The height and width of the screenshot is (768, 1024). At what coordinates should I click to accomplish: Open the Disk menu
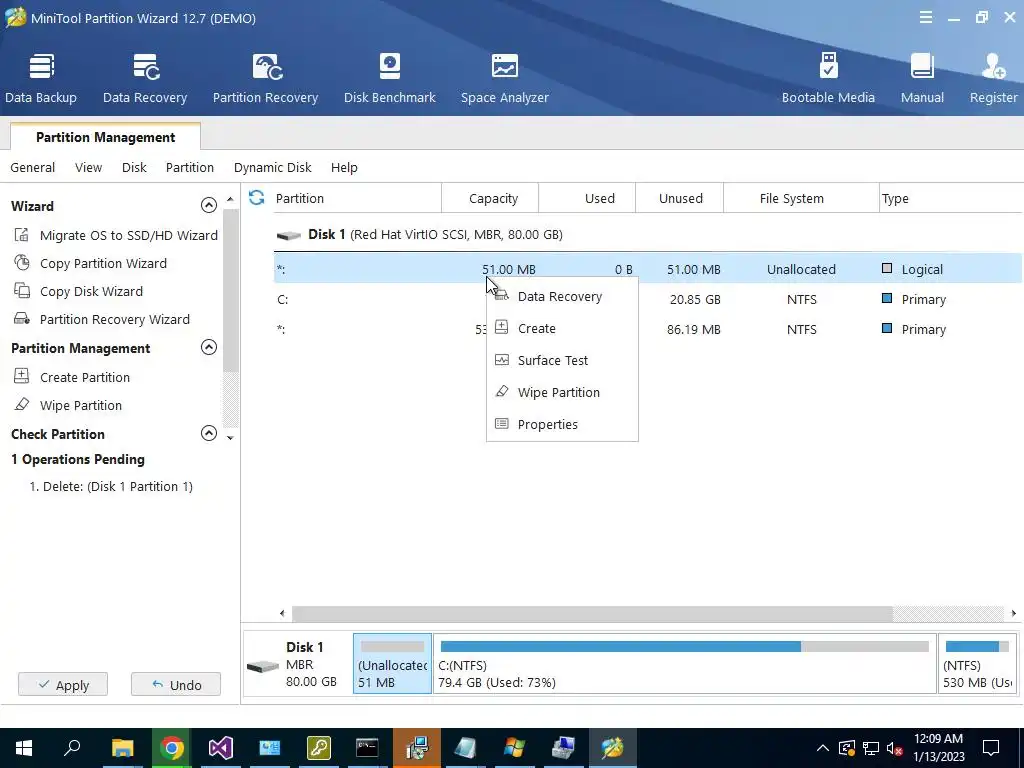(x=134, y=167)
